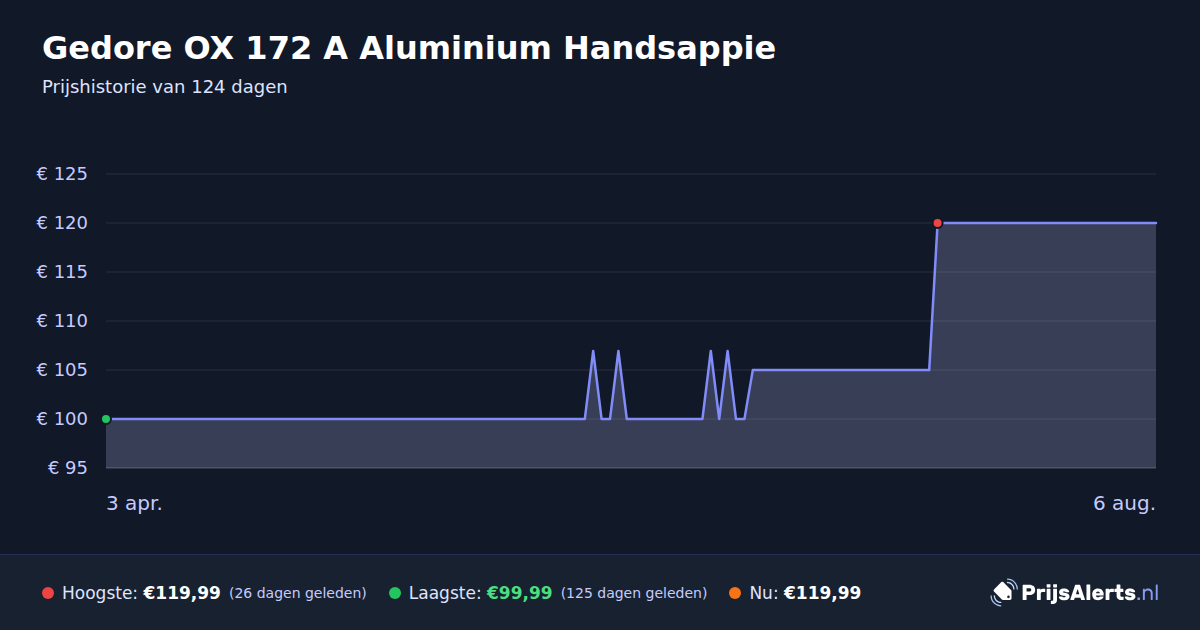Click the green Laagste legend dot
The height and width of the screenshot is (630, 1200).
[395, 593]
